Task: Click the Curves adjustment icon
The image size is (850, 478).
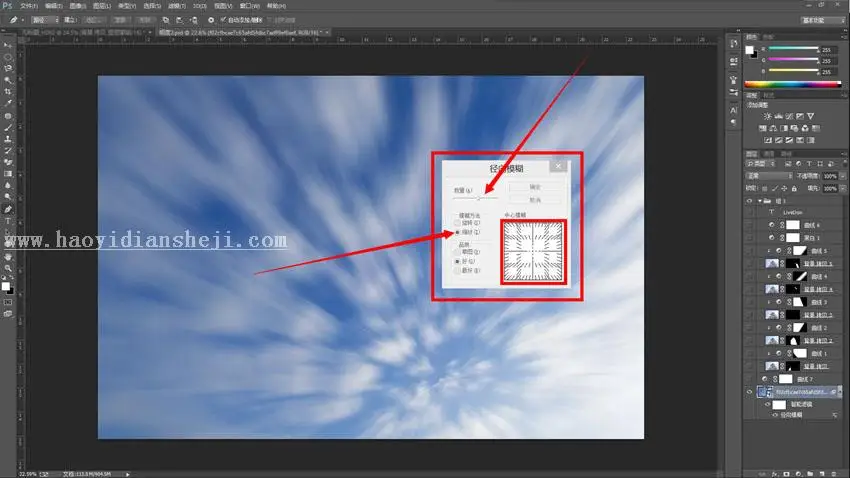Action: click(789, 116)
